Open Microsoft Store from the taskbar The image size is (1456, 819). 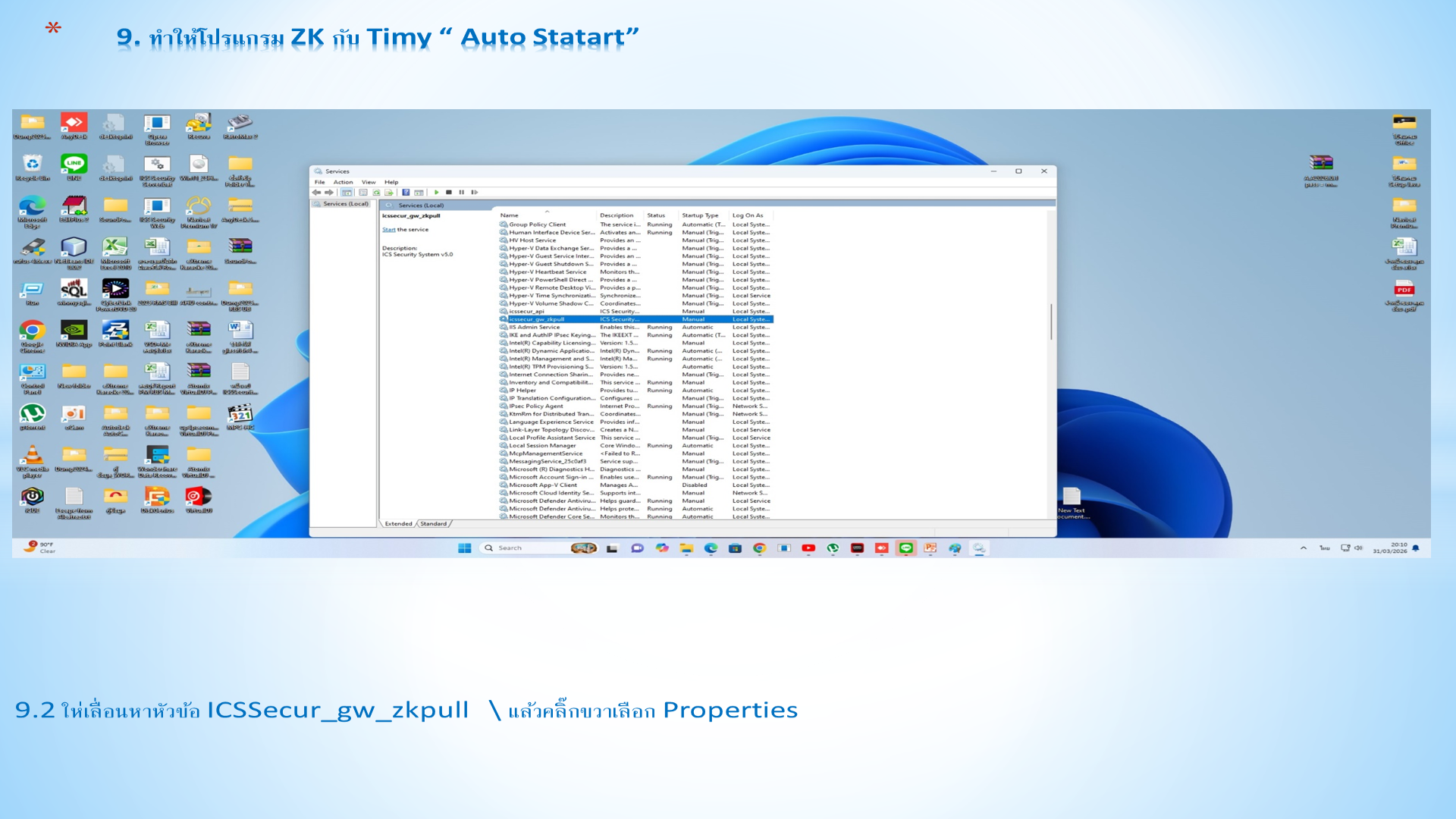coord(735,548)
